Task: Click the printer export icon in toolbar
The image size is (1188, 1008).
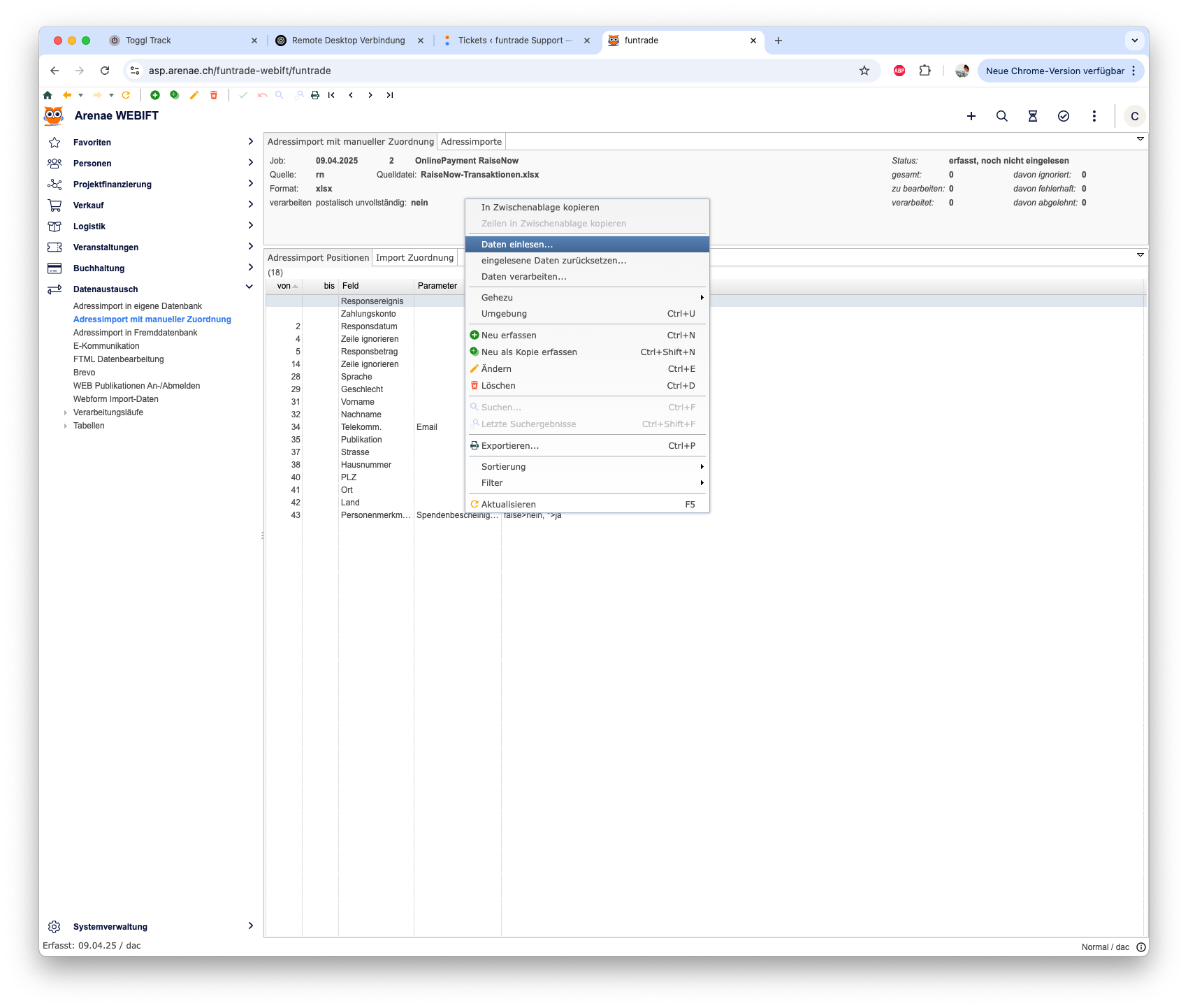Action: tap(315, 95)
